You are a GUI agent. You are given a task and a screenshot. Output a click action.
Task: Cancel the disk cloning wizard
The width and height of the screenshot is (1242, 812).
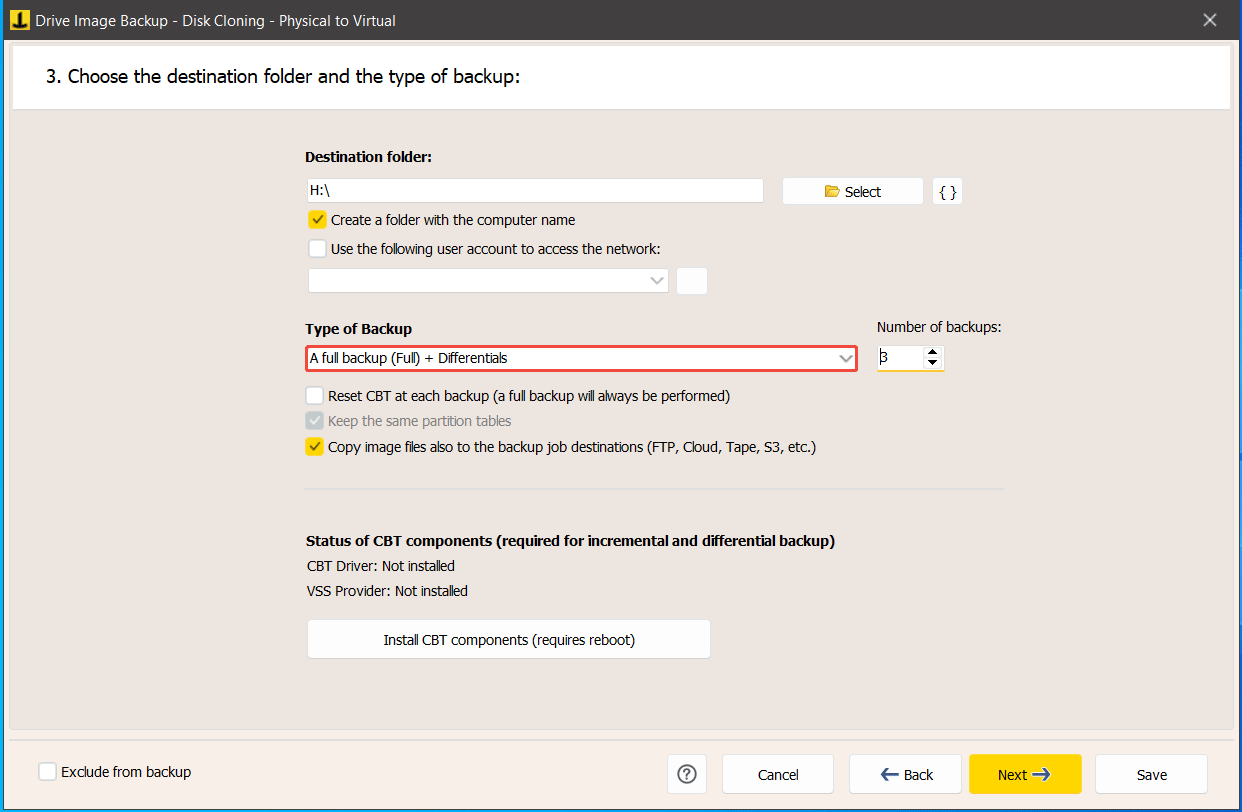[777, 774]
